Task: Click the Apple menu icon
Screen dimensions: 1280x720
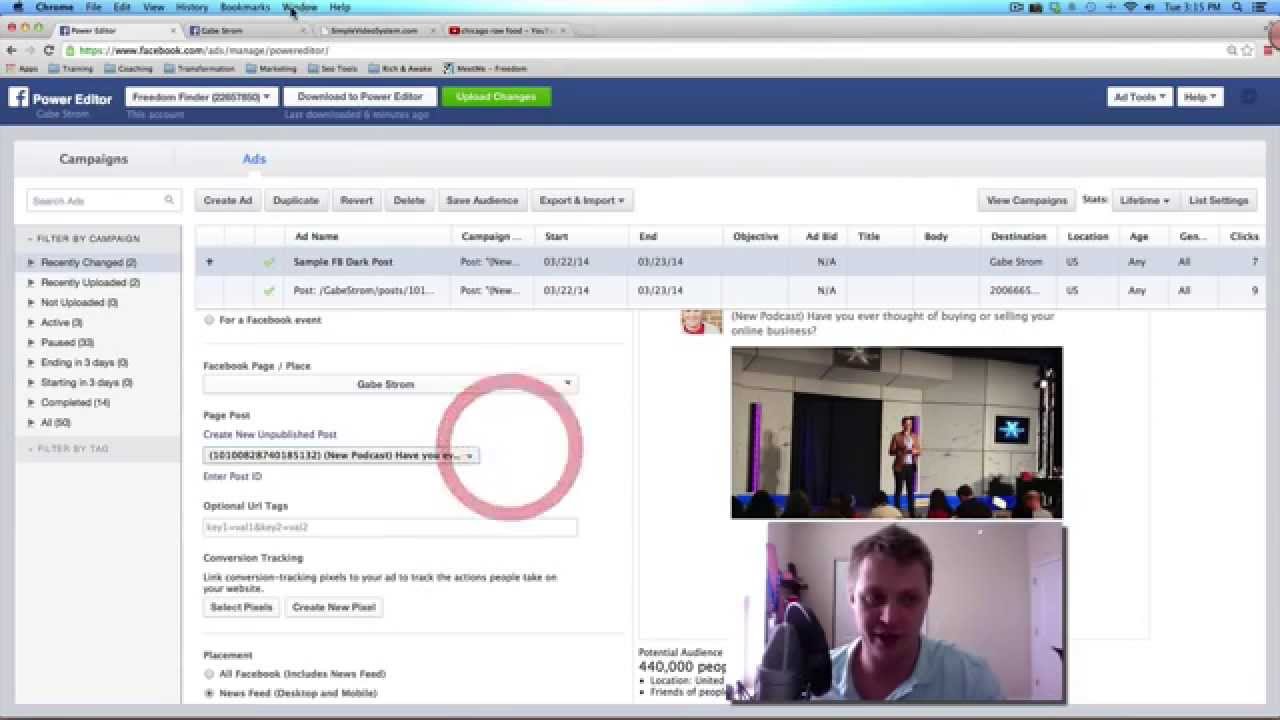Action: click(x=17, y=7)
